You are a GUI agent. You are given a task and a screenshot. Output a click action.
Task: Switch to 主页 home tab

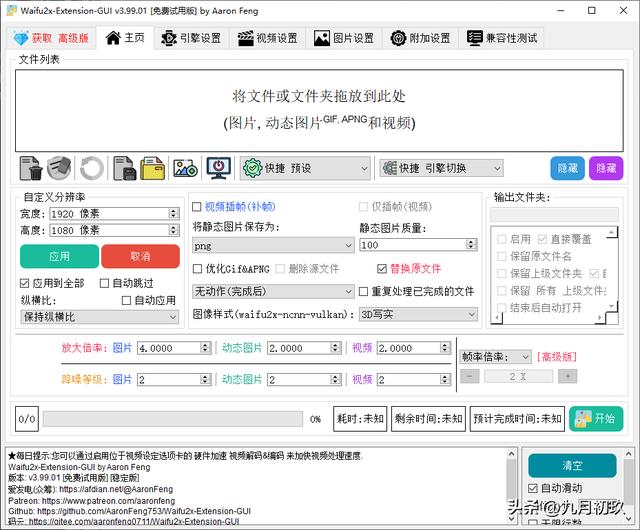[x=125, y=38]
